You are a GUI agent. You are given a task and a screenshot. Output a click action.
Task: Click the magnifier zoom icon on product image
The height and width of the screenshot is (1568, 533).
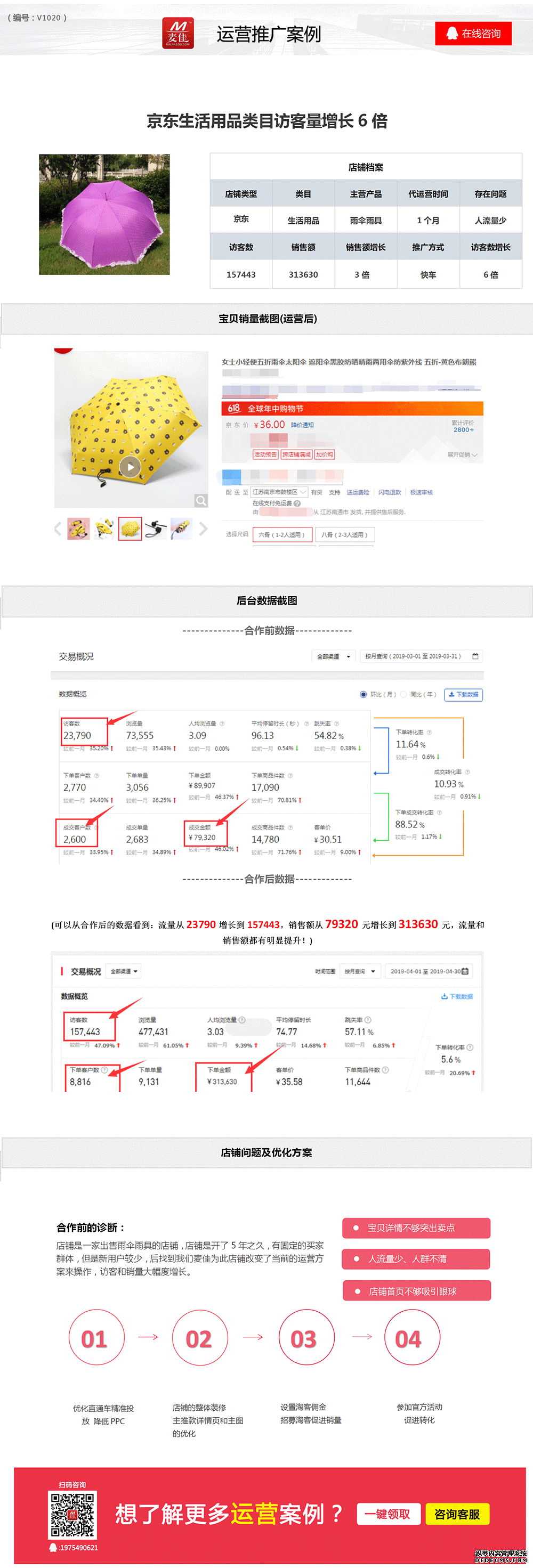pos(200,500)
